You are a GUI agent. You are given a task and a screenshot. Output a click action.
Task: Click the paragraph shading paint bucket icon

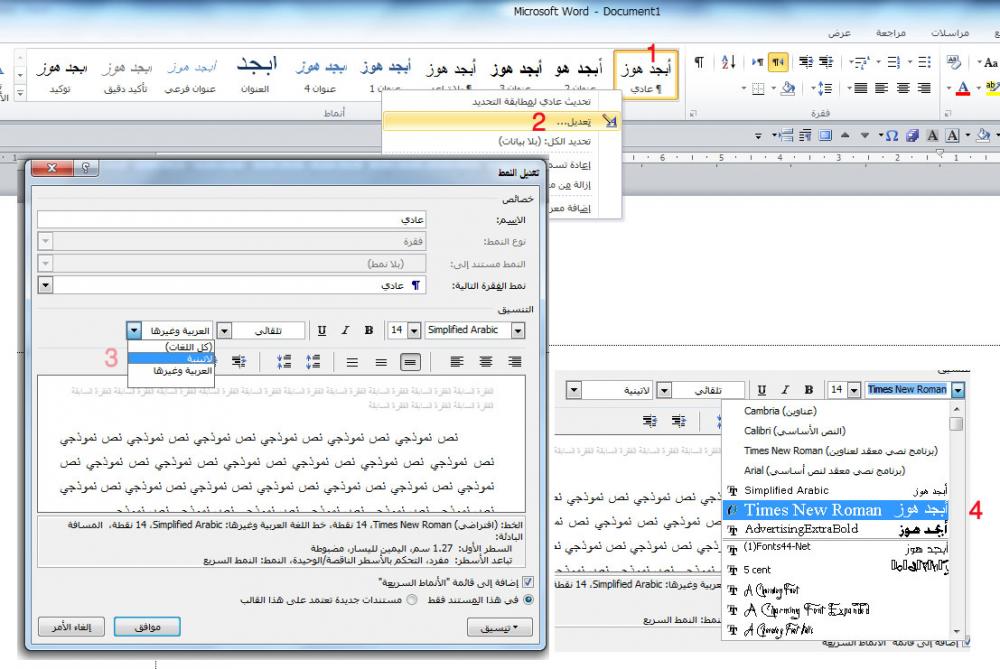(x=788, y=88)
